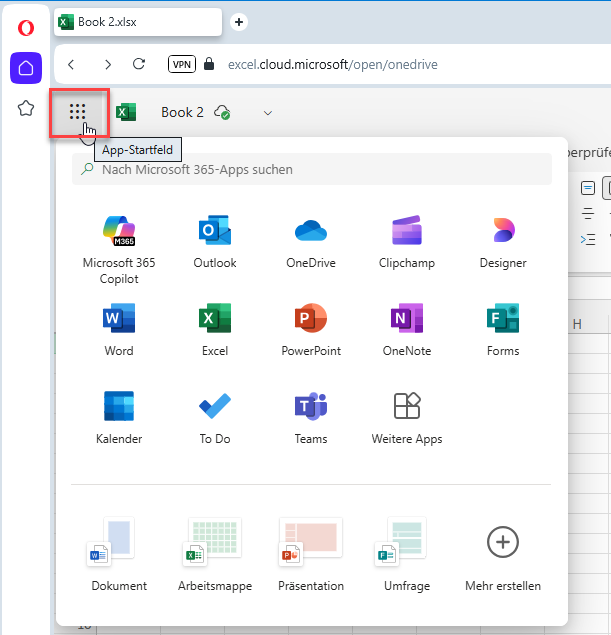Create a new Präsentation
Image resolution: width=611 pixels, height=635 pixels.
pos(311,555)
